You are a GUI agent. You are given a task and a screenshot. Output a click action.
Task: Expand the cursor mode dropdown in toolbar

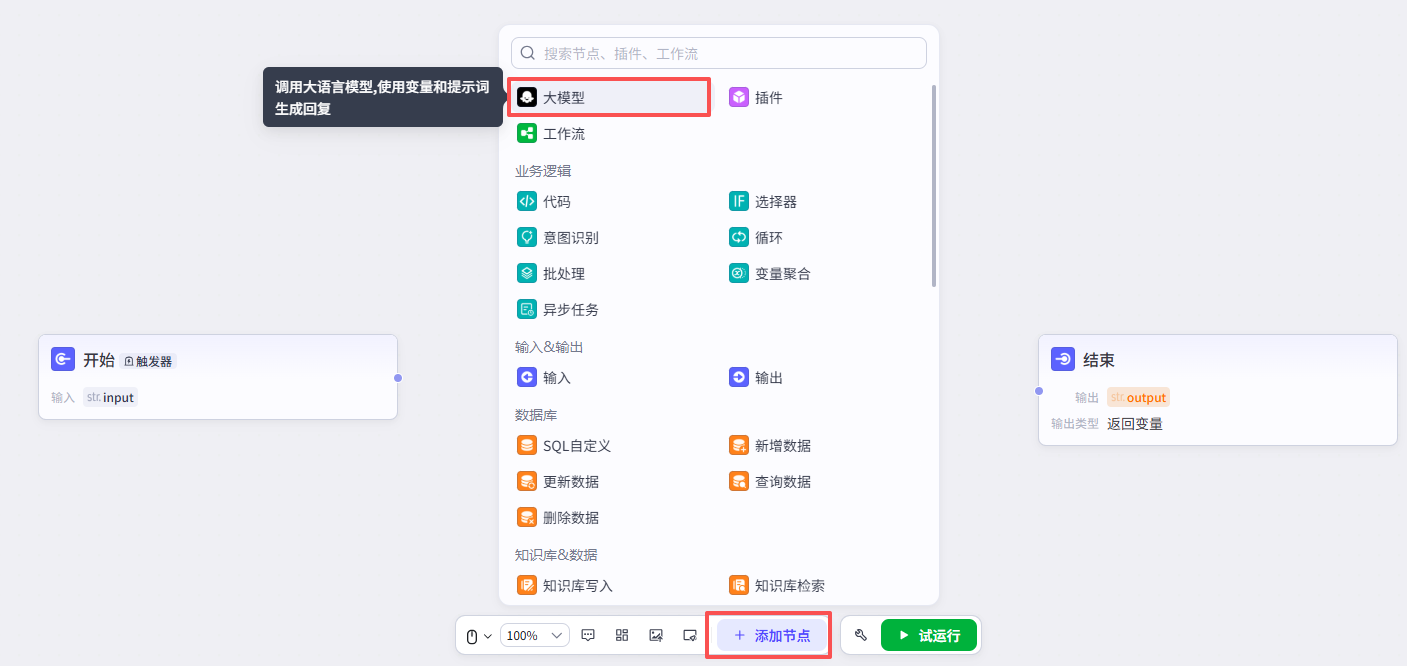478,635
